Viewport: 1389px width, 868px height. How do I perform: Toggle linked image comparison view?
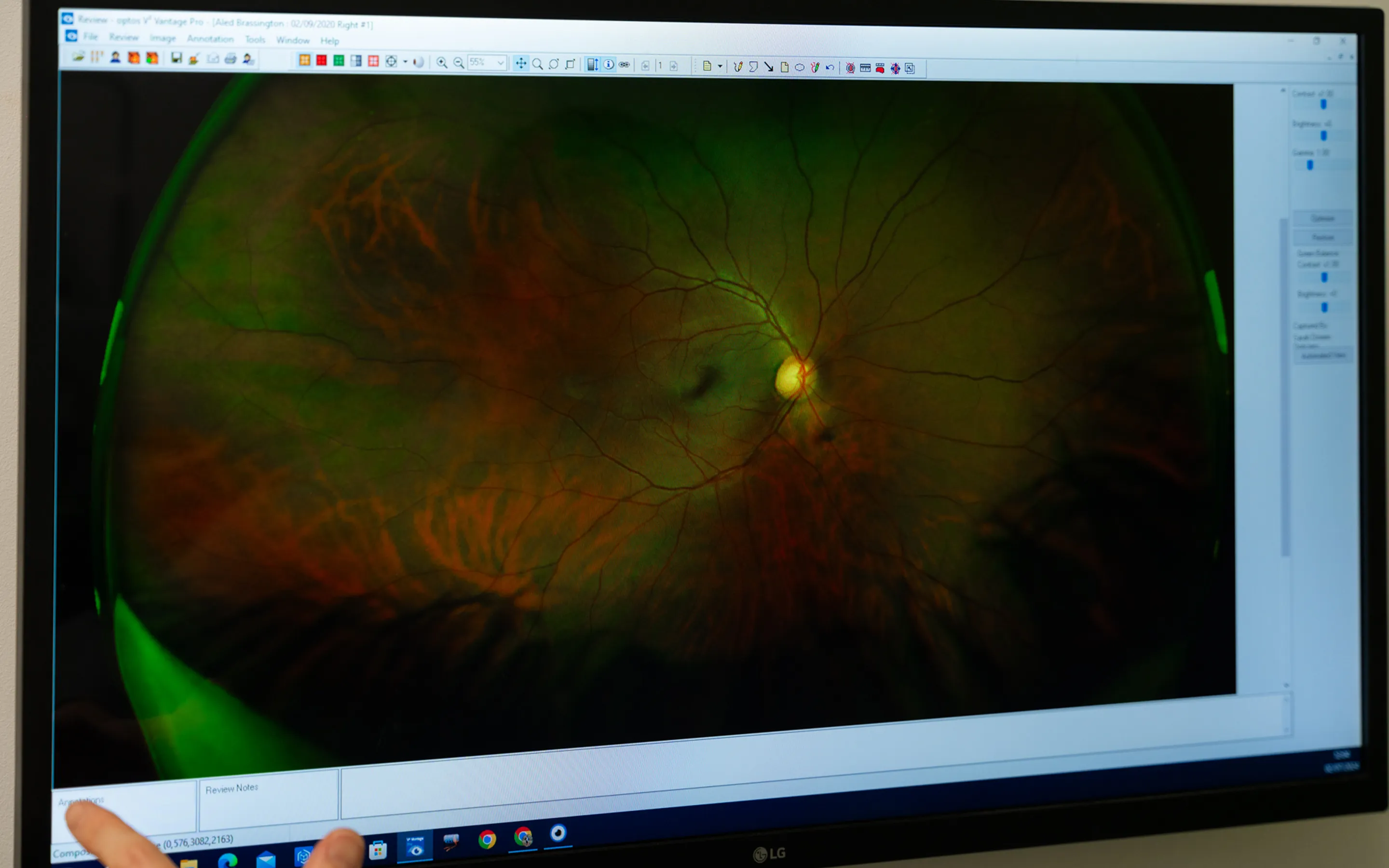point(626,65)
